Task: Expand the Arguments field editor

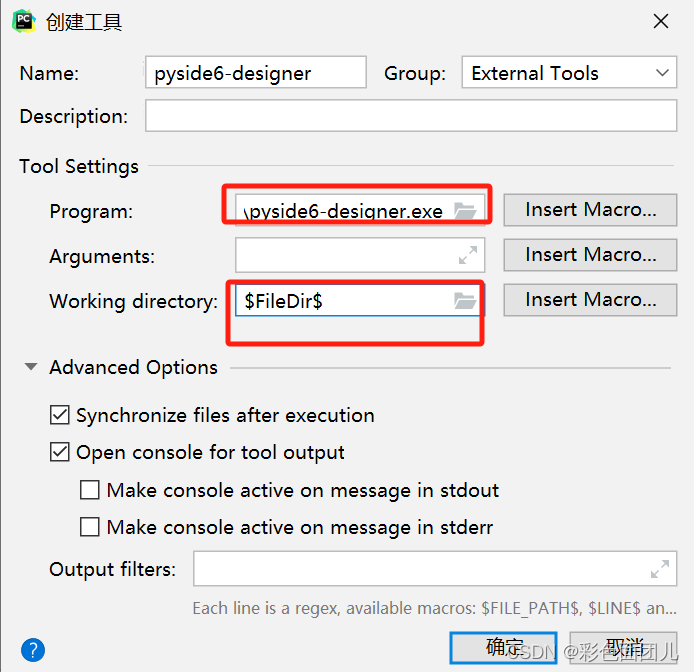Action: [468, 255]
